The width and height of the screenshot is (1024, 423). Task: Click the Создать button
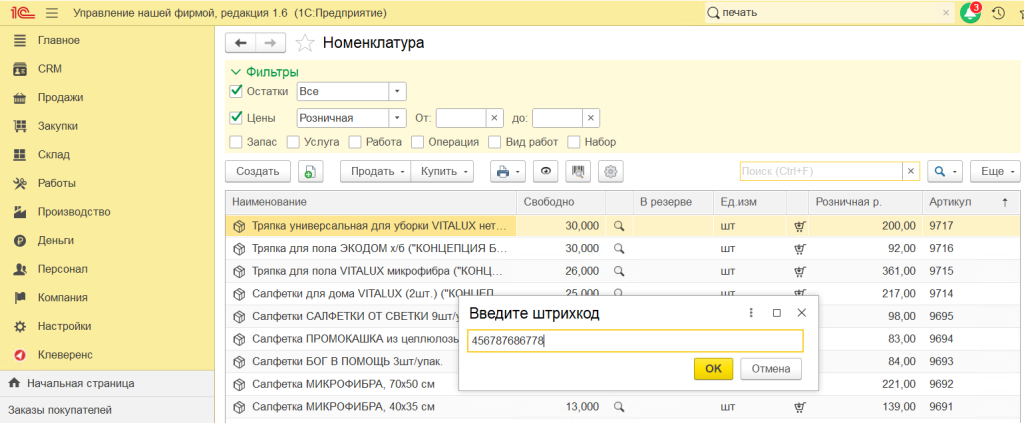tap(258, 172)
